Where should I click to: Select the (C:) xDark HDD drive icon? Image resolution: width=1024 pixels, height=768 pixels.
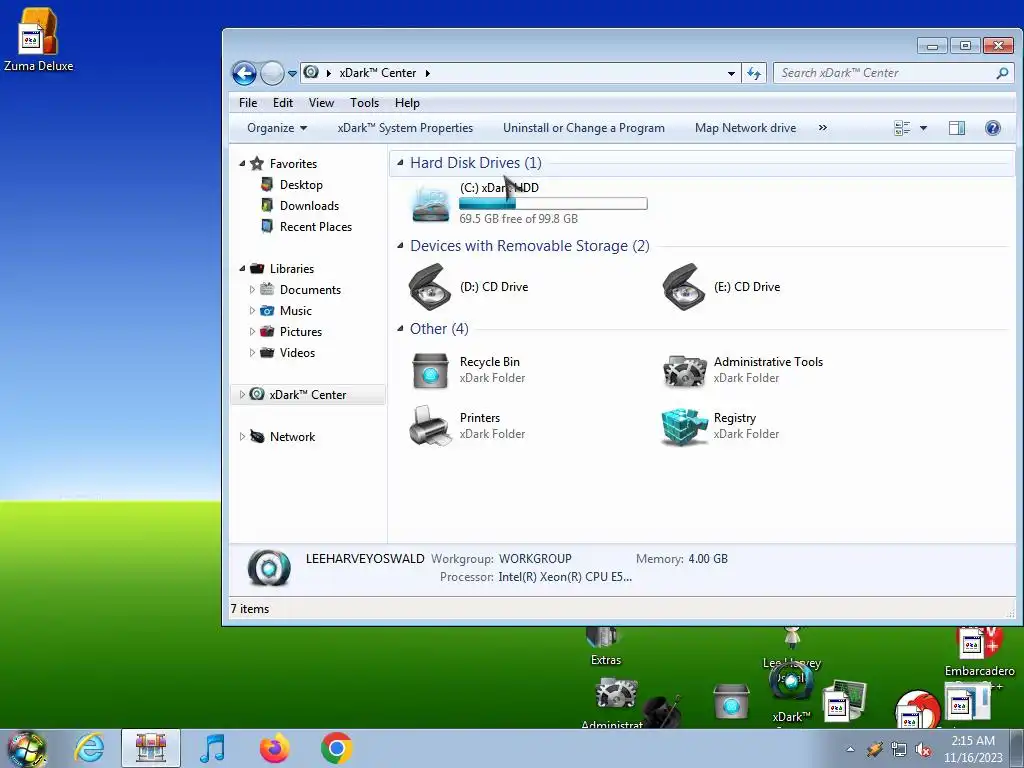click(430, 203)
